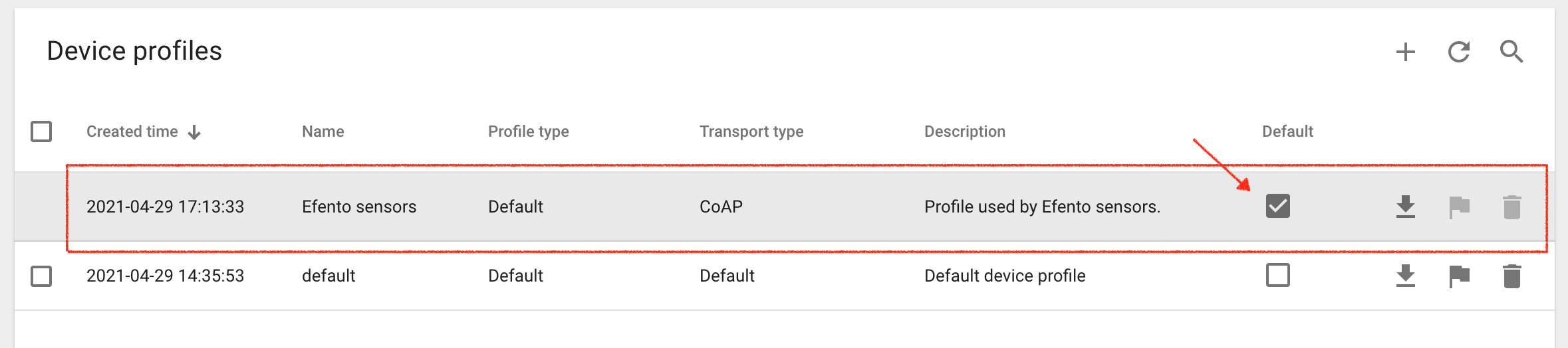
Task: Delete the Efento sensors profile
Action: (1511, 207)
